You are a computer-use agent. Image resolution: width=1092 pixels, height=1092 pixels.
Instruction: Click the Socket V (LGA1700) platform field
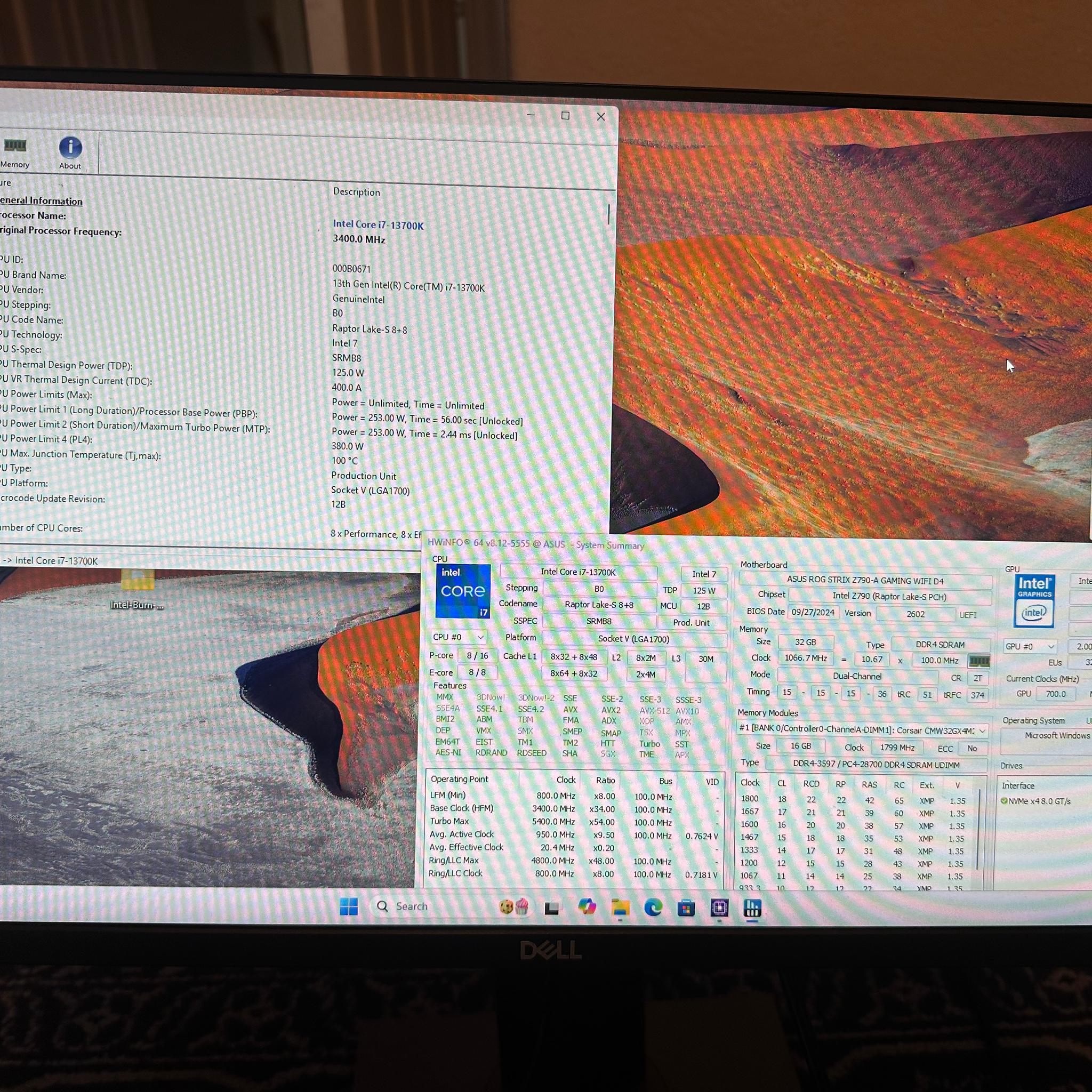tap(633, 639)
